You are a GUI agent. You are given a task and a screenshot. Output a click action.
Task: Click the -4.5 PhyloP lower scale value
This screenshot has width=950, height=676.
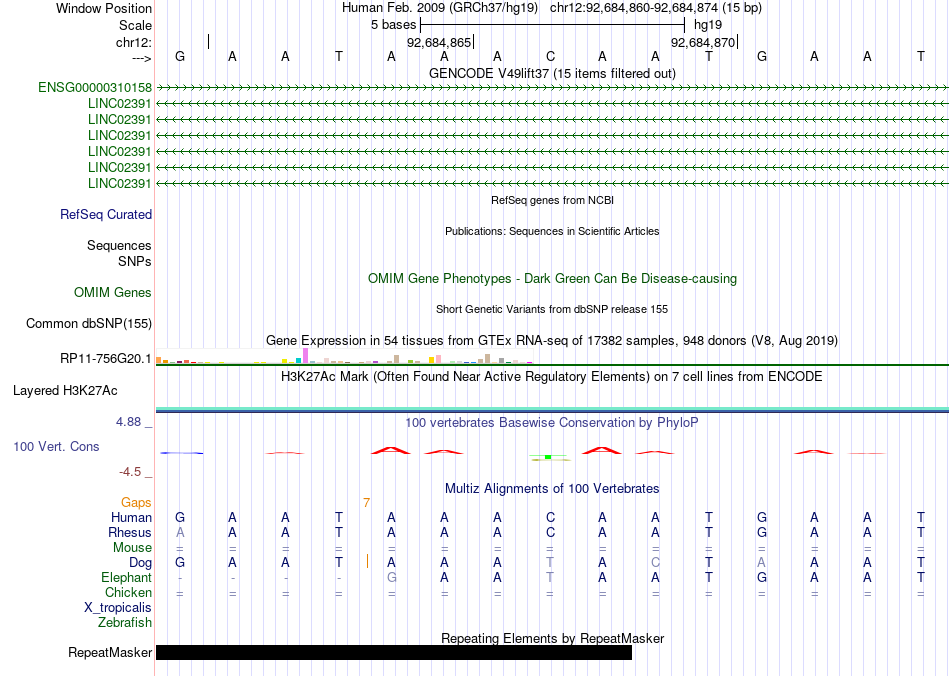(x=130, y=471)
